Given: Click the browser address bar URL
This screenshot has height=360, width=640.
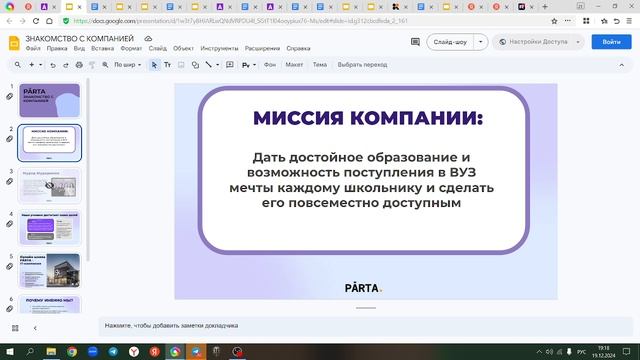Looking at the screenshot, I should 240,21.
